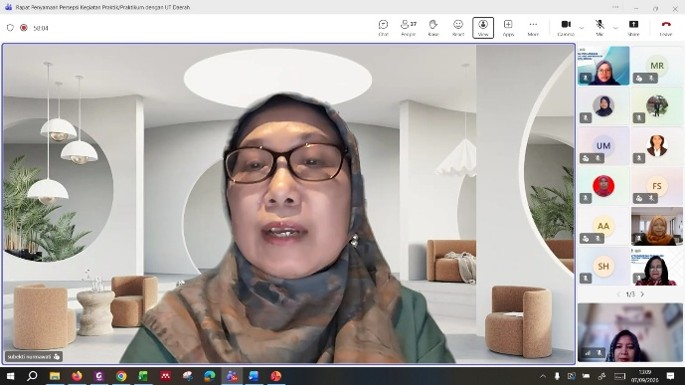
Task: Select the MR participant tile
Action: (x=657, y=66)
